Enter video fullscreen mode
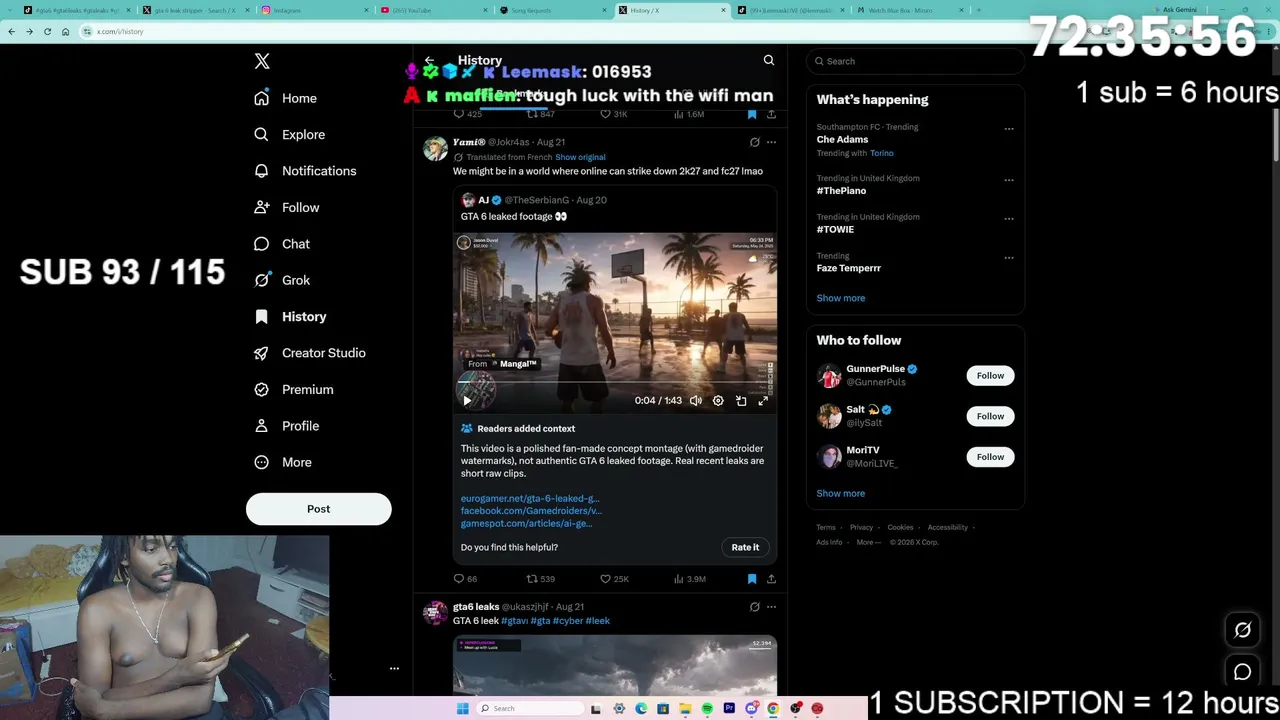 click(763, 400)
